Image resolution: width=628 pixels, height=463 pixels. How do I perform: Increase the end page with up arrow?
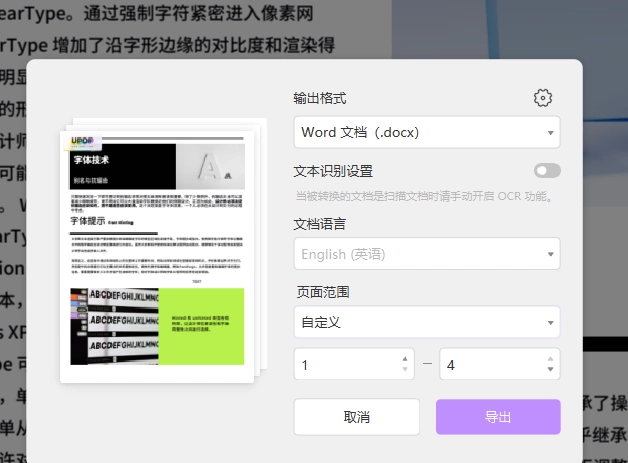[550, 359]
